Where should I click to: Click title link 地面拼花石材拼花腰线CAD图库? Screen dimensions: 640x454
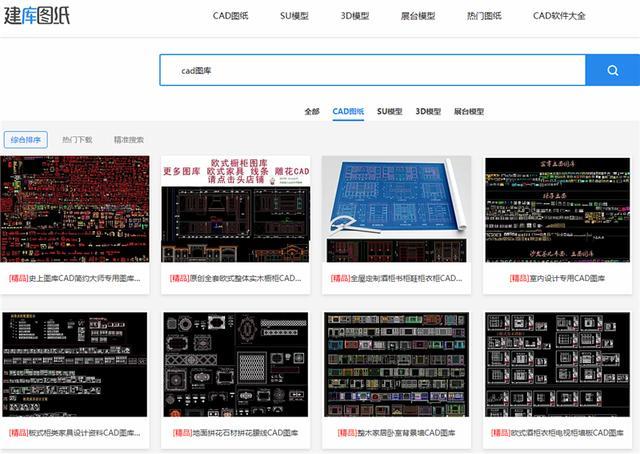(236, 433)
